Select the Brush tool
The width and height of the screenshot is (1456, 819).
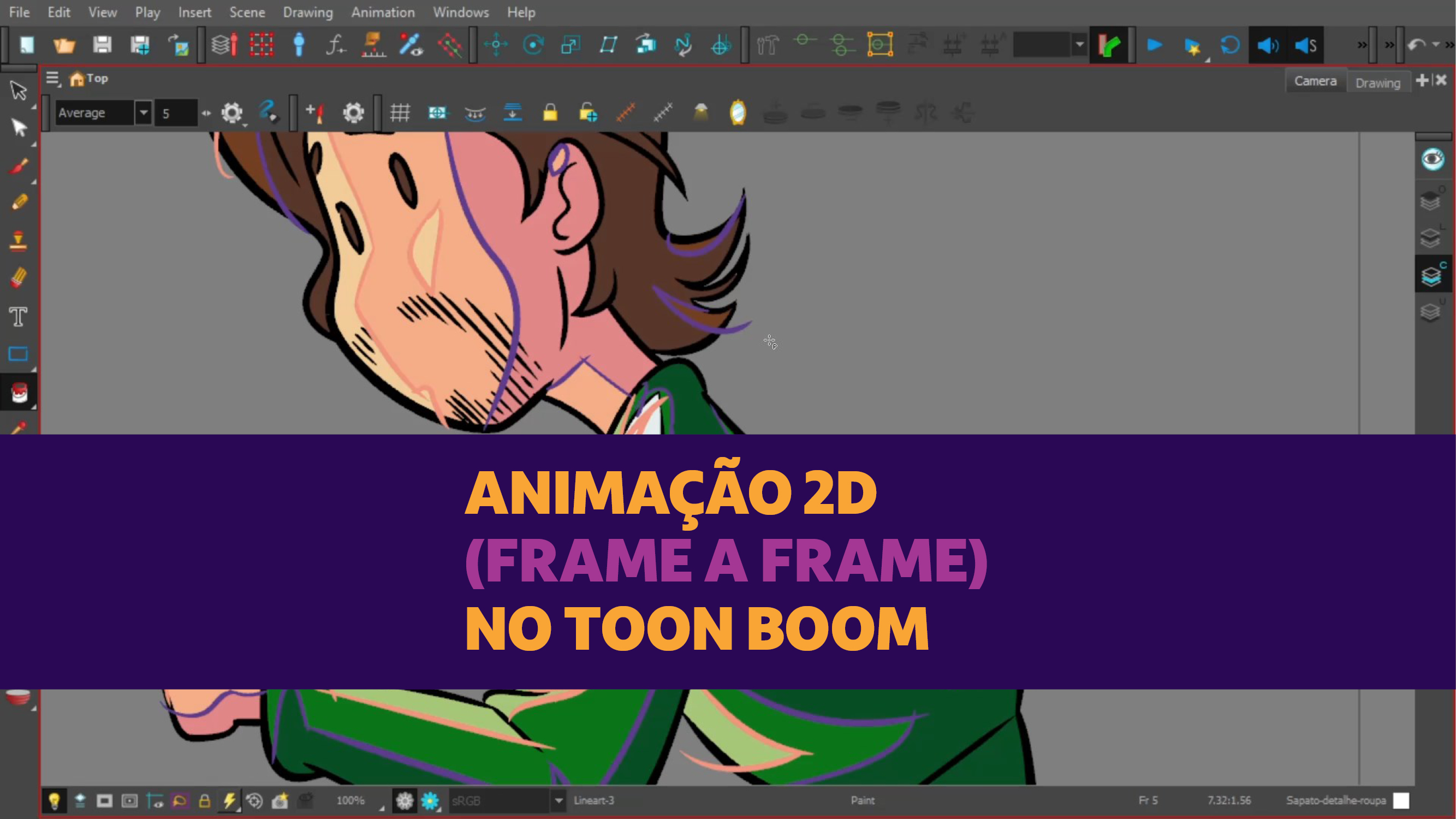click(x=18, y=165)
